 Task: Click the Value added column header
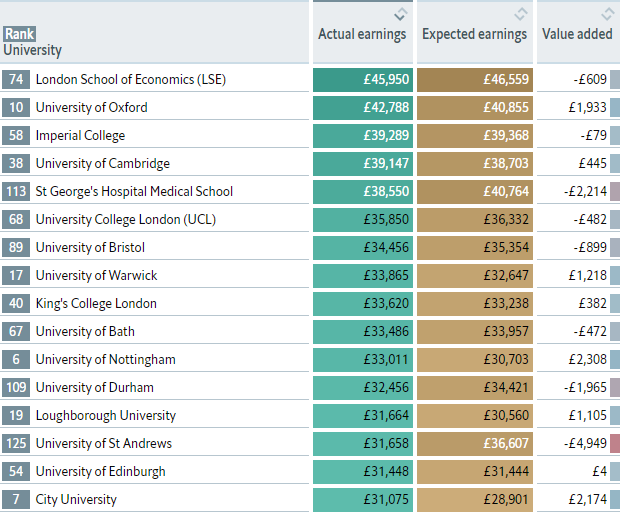578,32
